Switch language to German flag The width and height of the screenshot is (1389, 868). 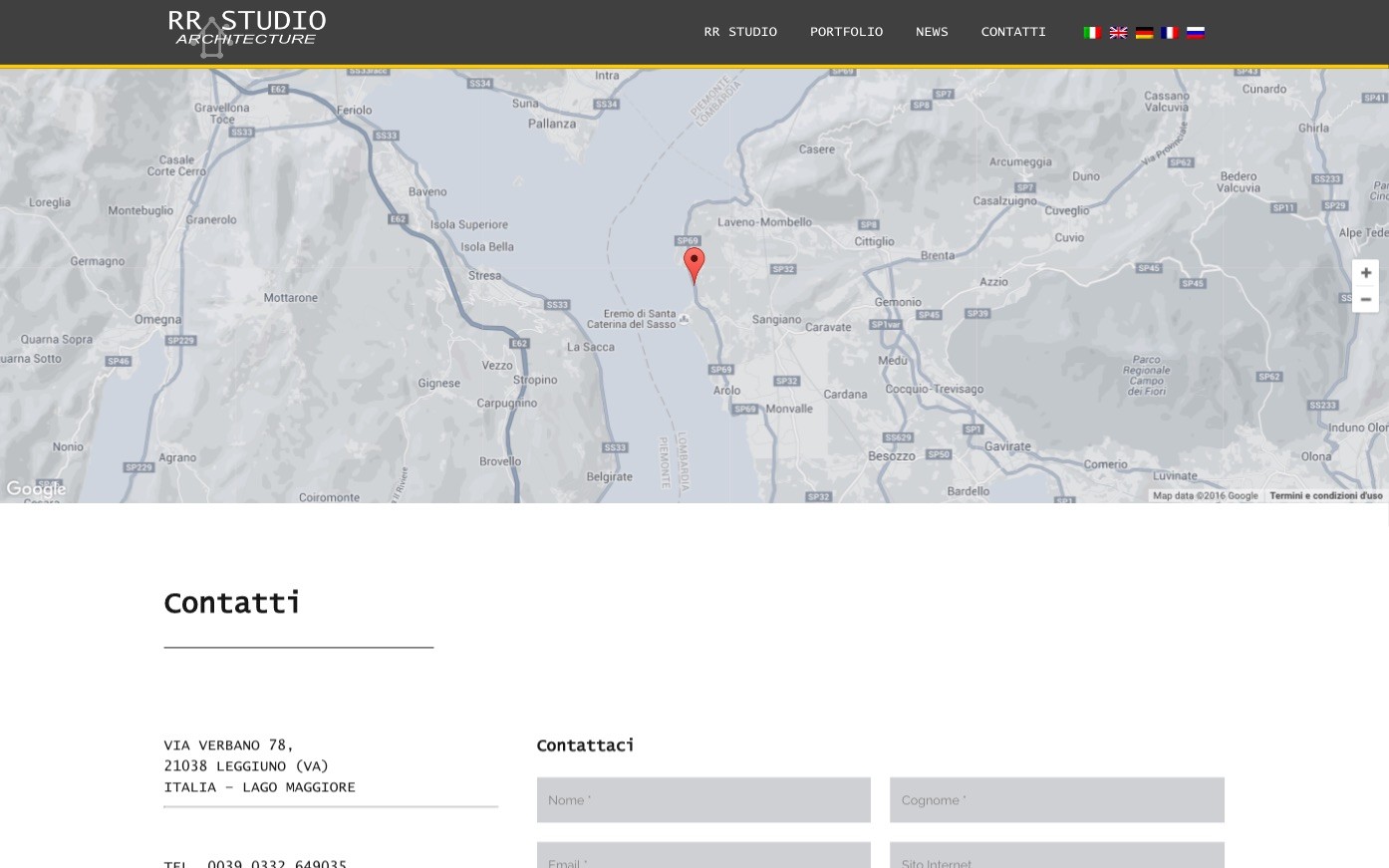[x=1144, y=32]
